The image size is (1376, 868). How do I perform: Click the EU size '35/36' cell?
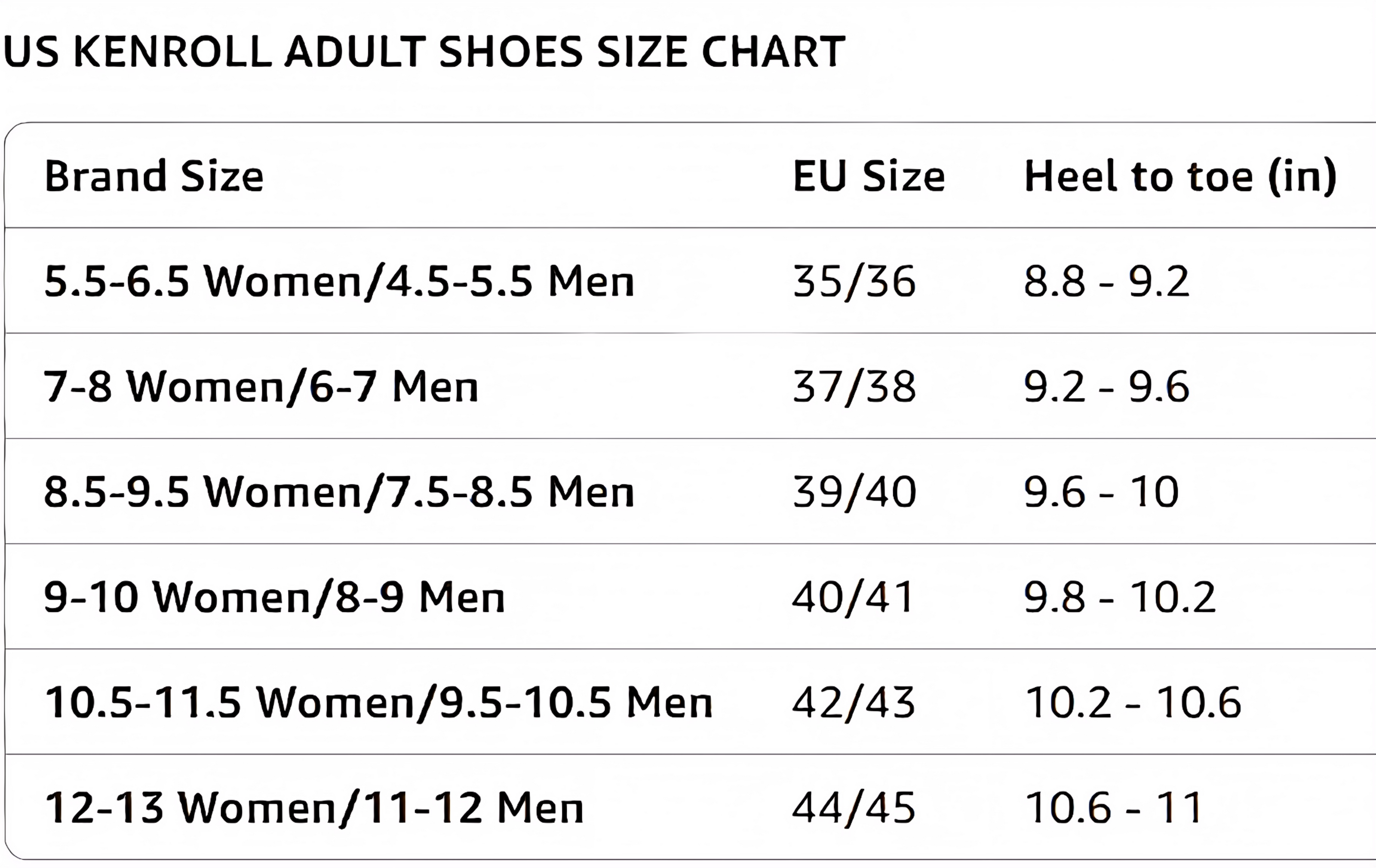coord(854,281)
